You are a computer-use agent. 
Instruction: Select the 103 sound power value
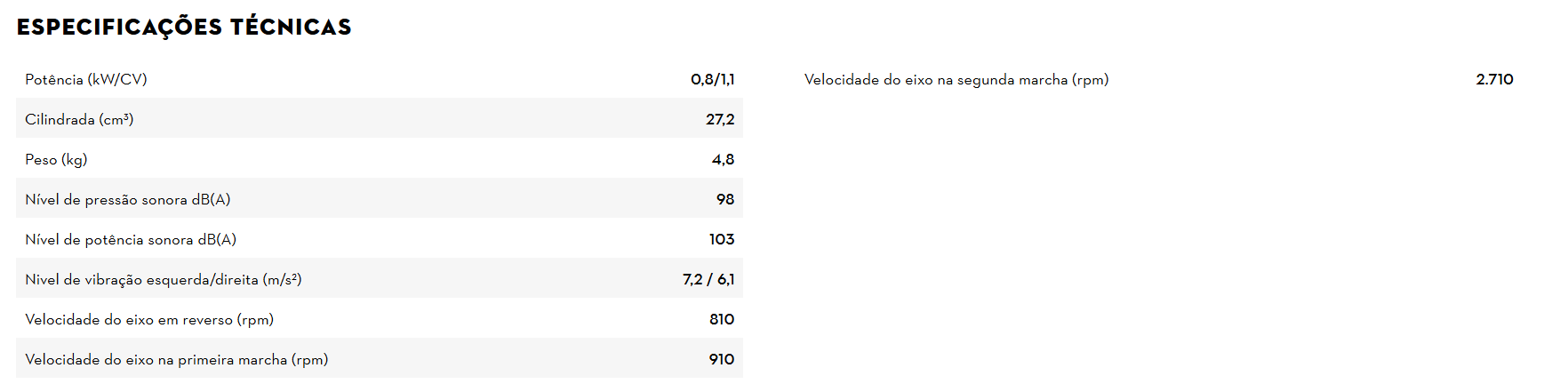click(722, 240)
